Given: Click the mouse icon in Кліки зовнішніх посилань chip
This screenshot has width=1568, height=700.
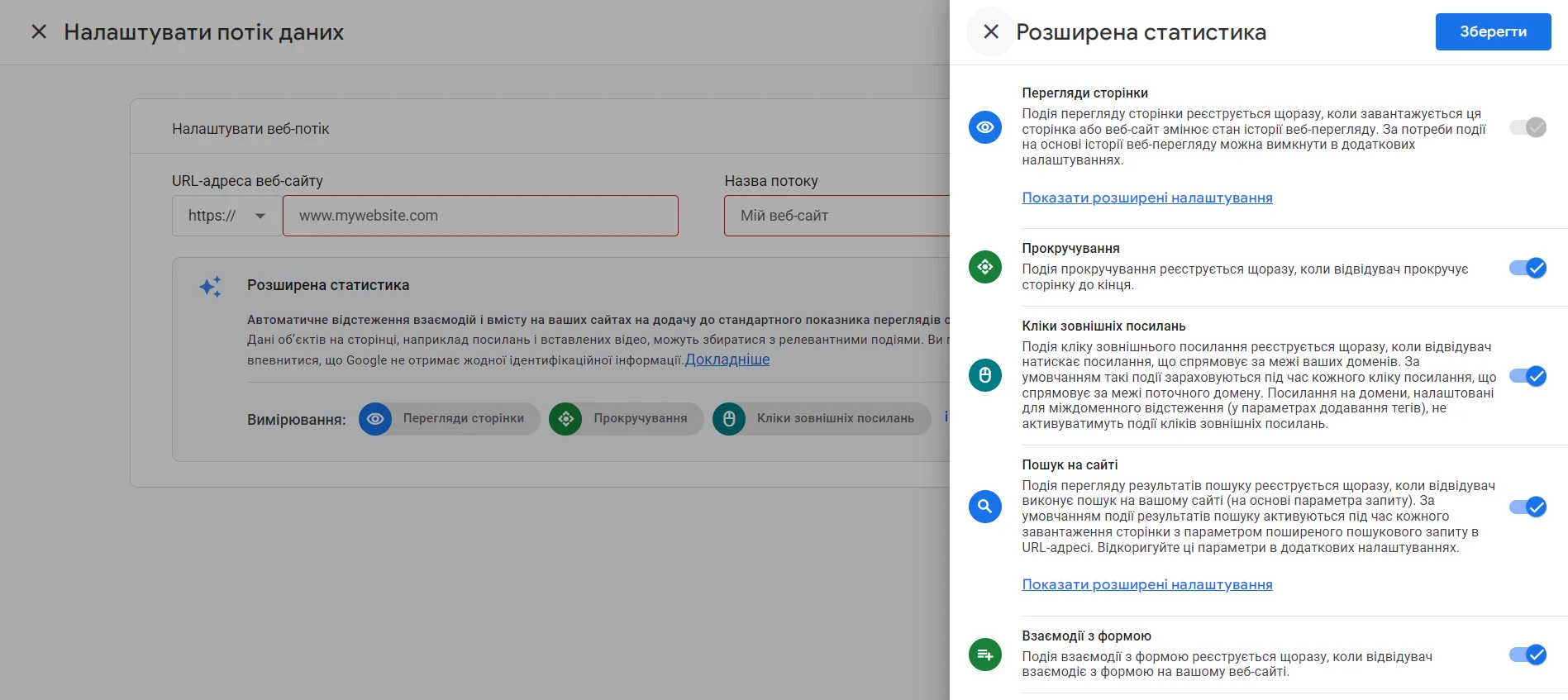Looking at the screenshot, I should pyautogui.click(x=729, y=419).
